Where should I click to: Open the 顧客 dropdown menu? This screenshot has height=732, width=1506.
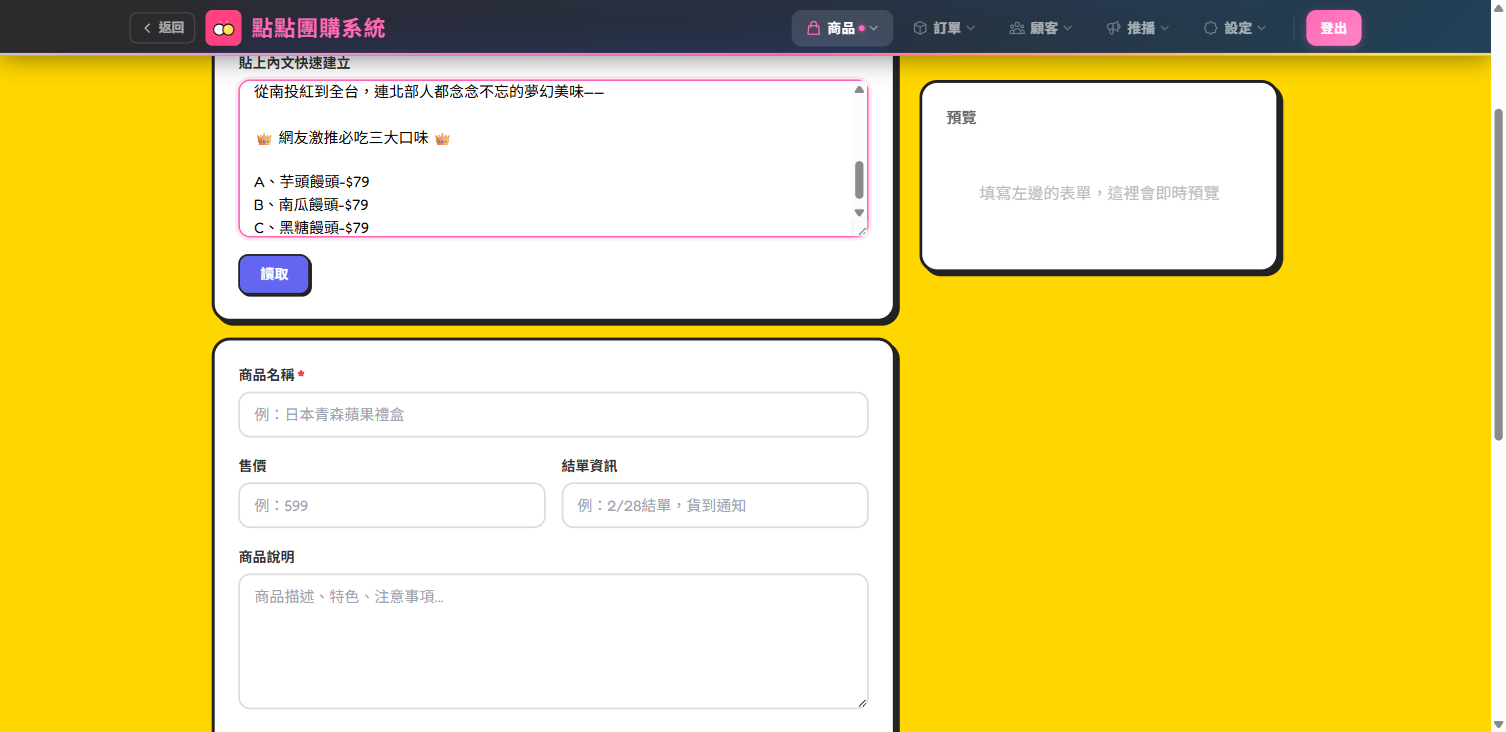pyautogui.click(x=1040, y=28)
